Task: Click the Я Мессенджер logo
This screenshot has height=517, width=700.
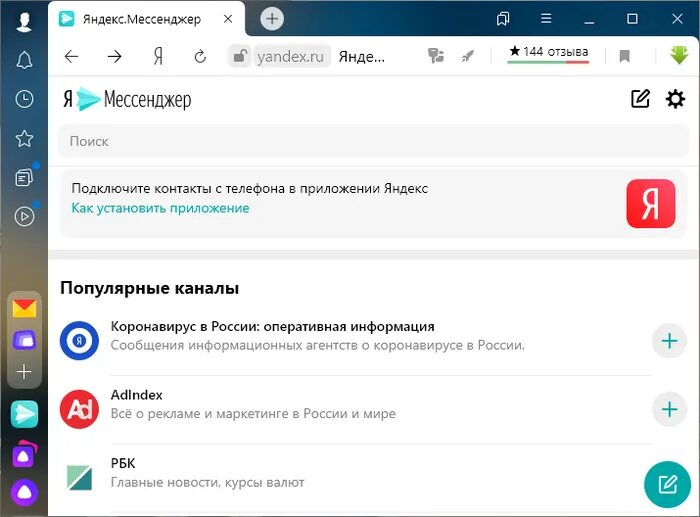Action: click(x=127, y=99)
